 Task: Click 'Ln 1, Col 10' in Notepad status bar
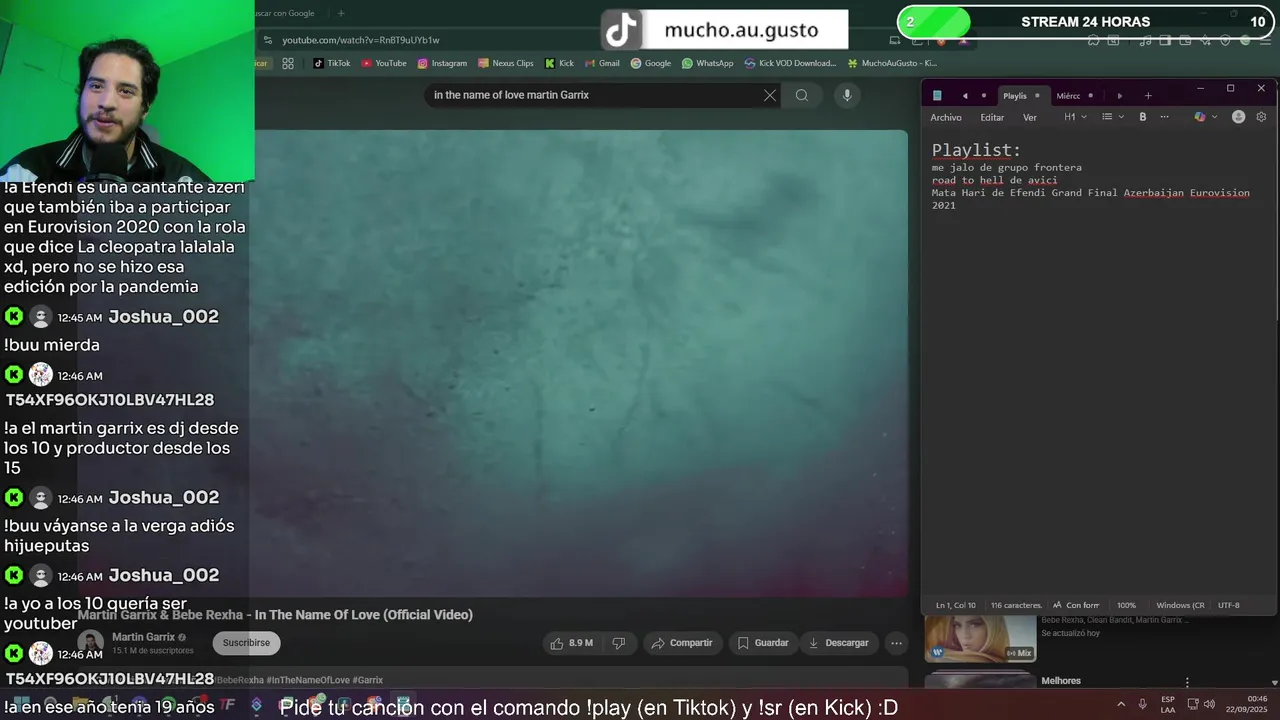(x=956, y=605)
